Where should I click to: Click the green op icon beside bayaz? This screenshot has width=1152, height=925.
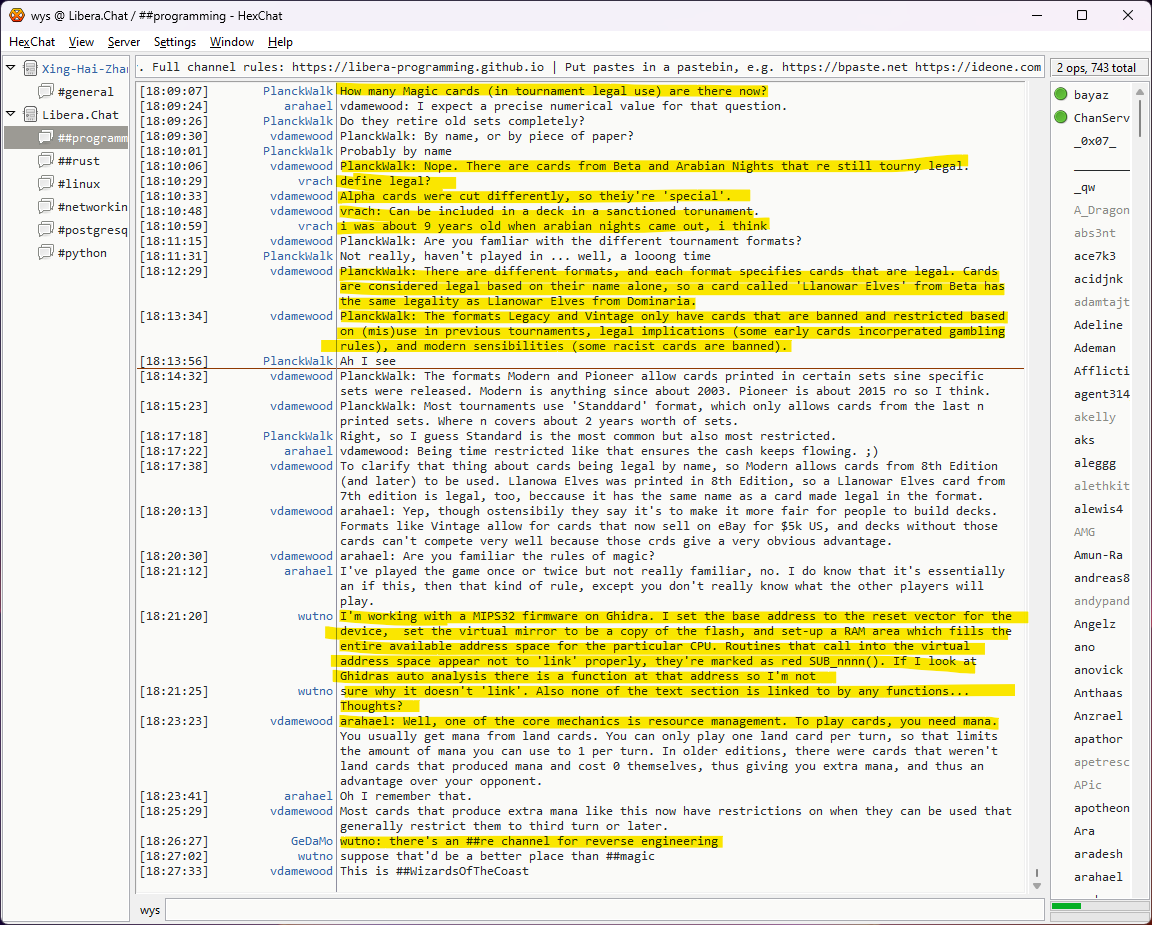(1060, 95)
